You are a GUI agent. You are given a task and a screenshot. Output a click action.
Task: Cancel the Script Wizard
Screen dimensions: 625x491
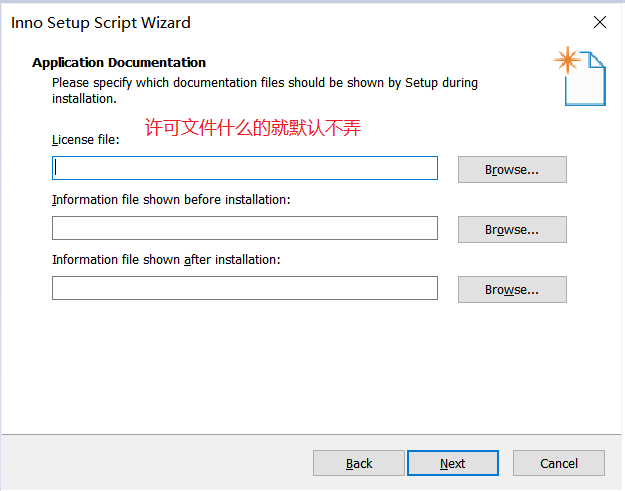click(559, 463)
